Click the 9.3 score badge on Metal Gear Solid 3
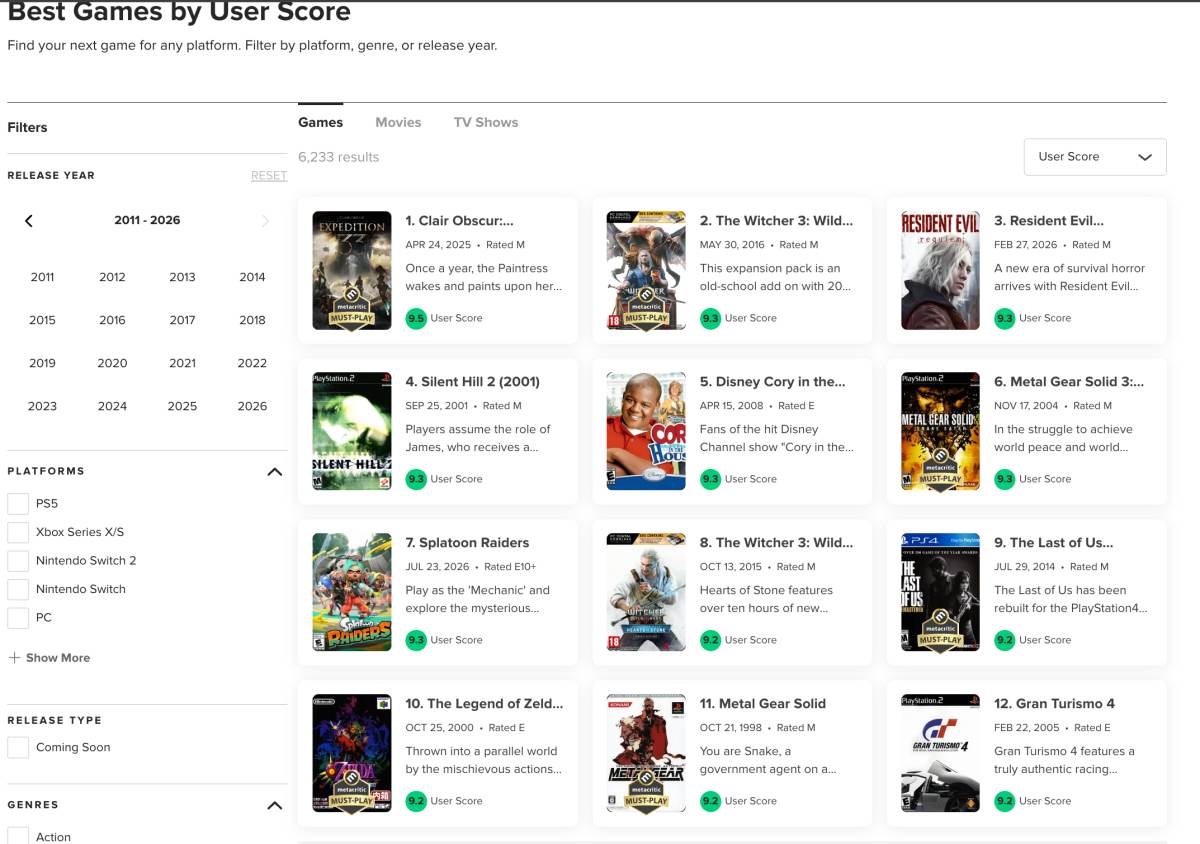This screenshot has height=844, width=1200. coord(1004,479)
